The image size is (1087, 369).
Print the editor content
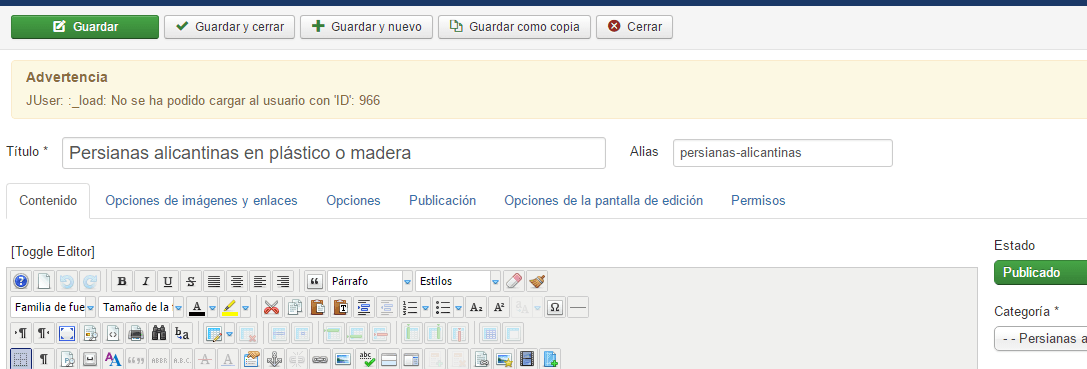click(x=137, y=333)
